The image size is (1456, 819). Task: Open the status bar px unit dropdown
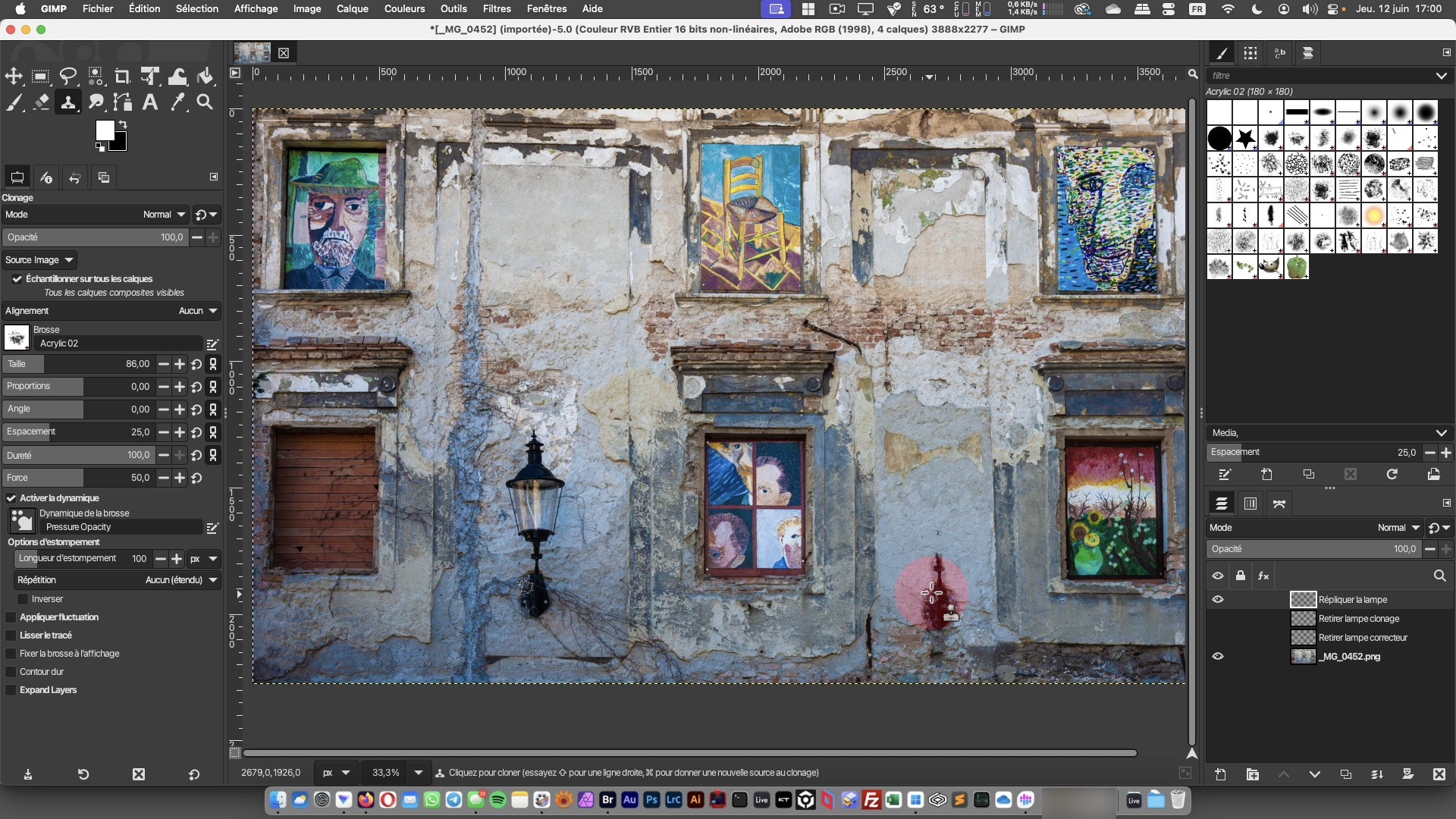coord(336,773)
